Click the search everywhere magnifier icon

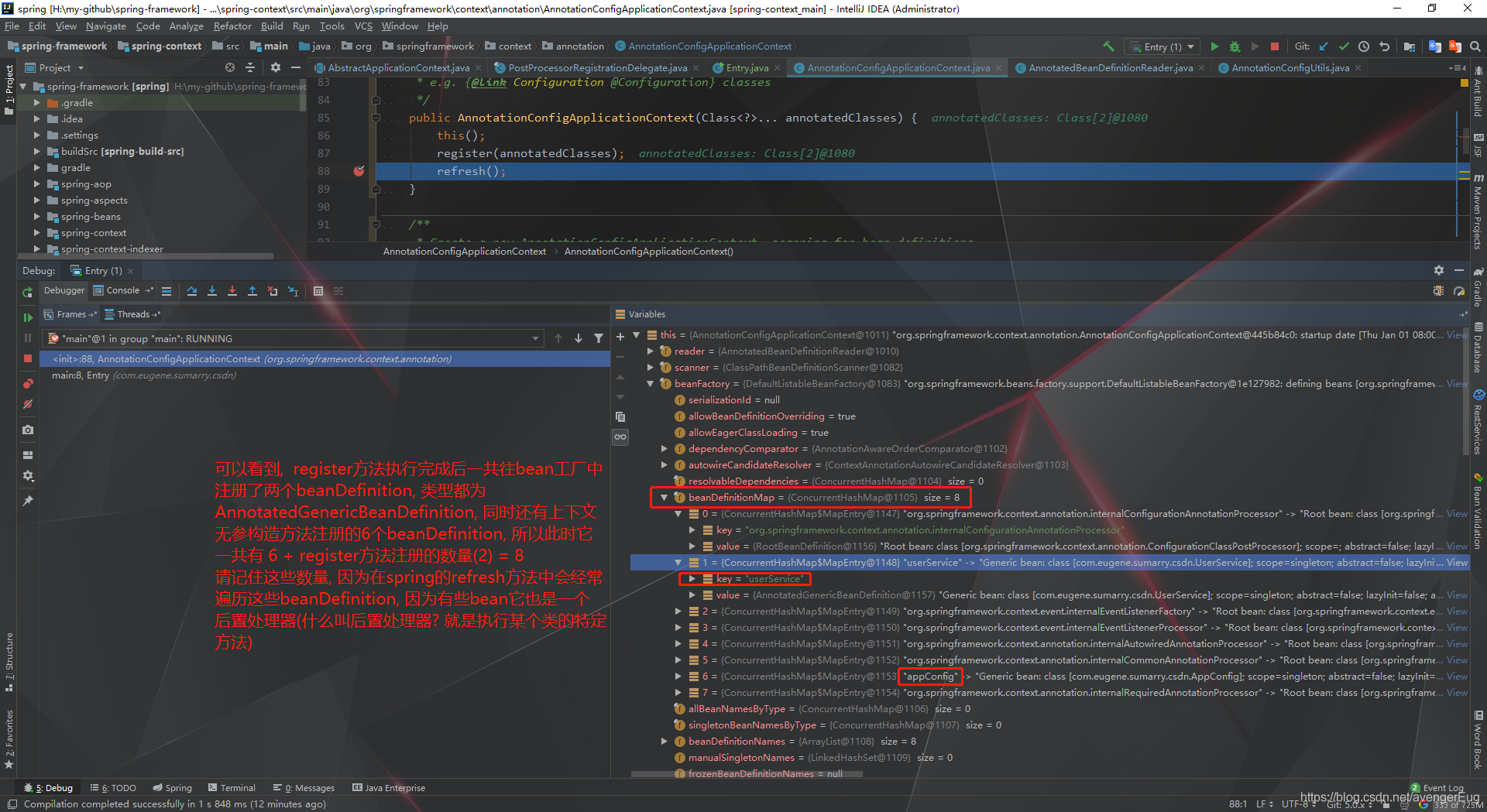click(x=1475, y=46)
